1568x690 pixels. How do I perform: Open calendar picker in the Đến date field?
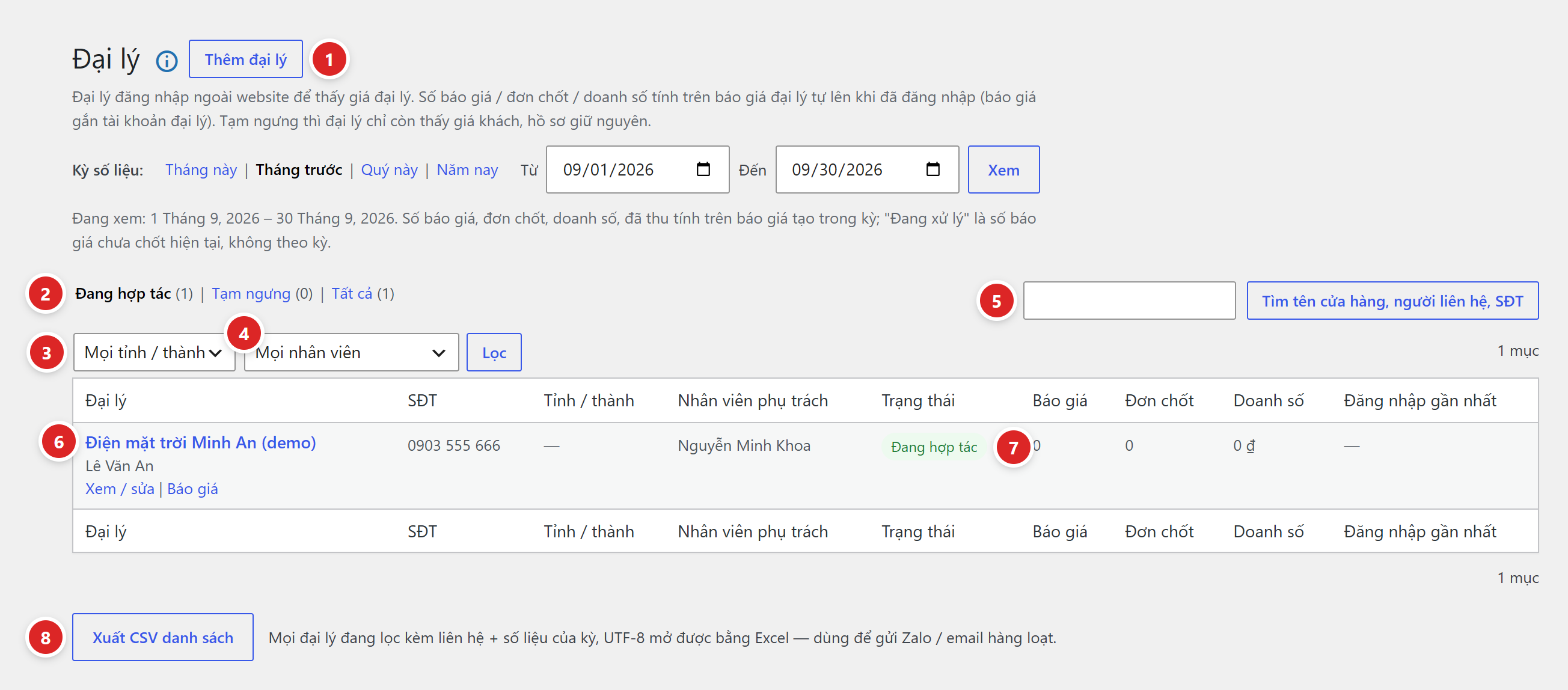click(933, 169)
